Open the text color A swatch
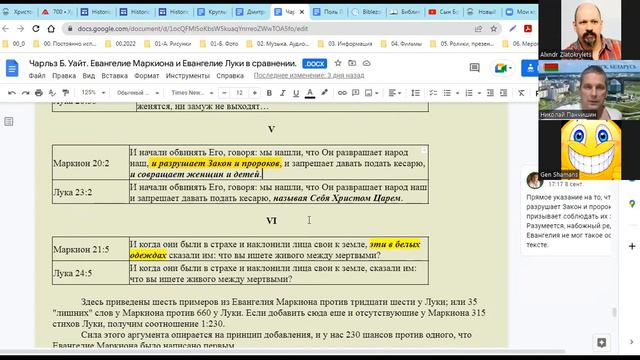This screenshot has height=360, width=640. pyautogui.click(x=310, y=93)
